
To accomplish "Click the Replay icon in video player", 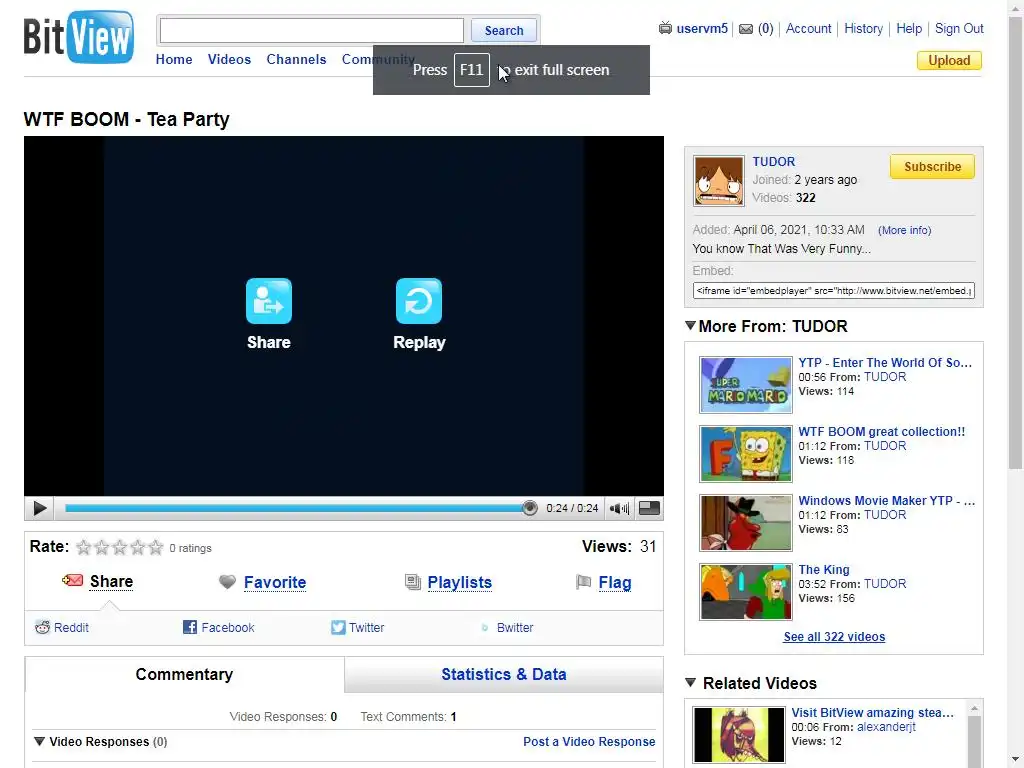I will tap(419, 301).
